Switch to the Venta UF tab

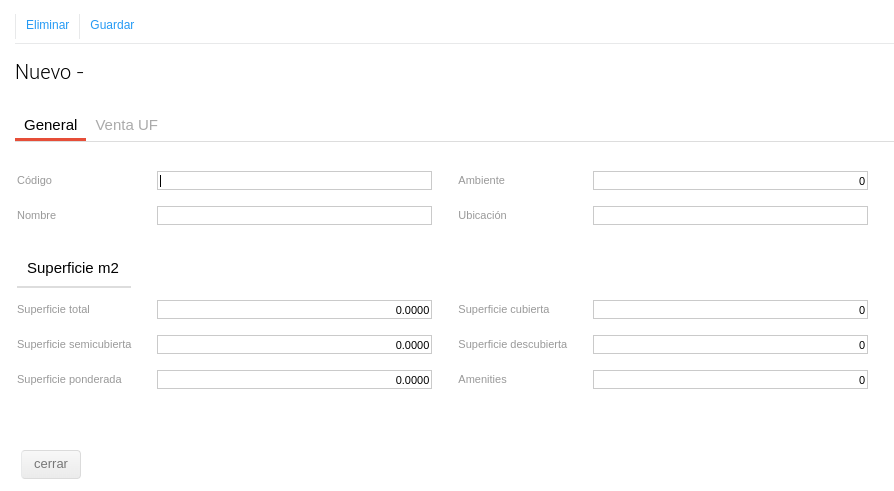tap(126, 125)
